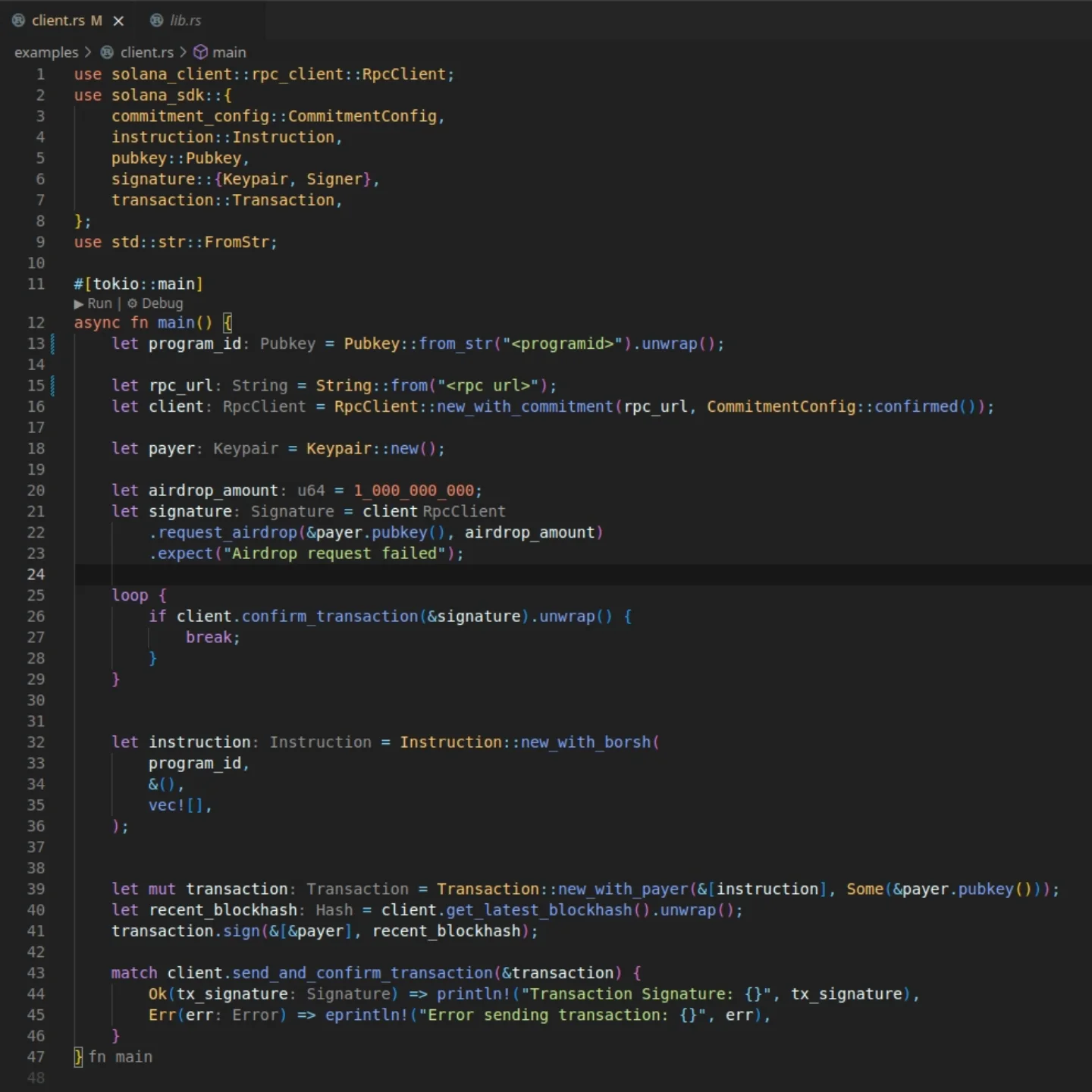
Task: Click the git change marker on line 13
Action: tap(52, 344)
